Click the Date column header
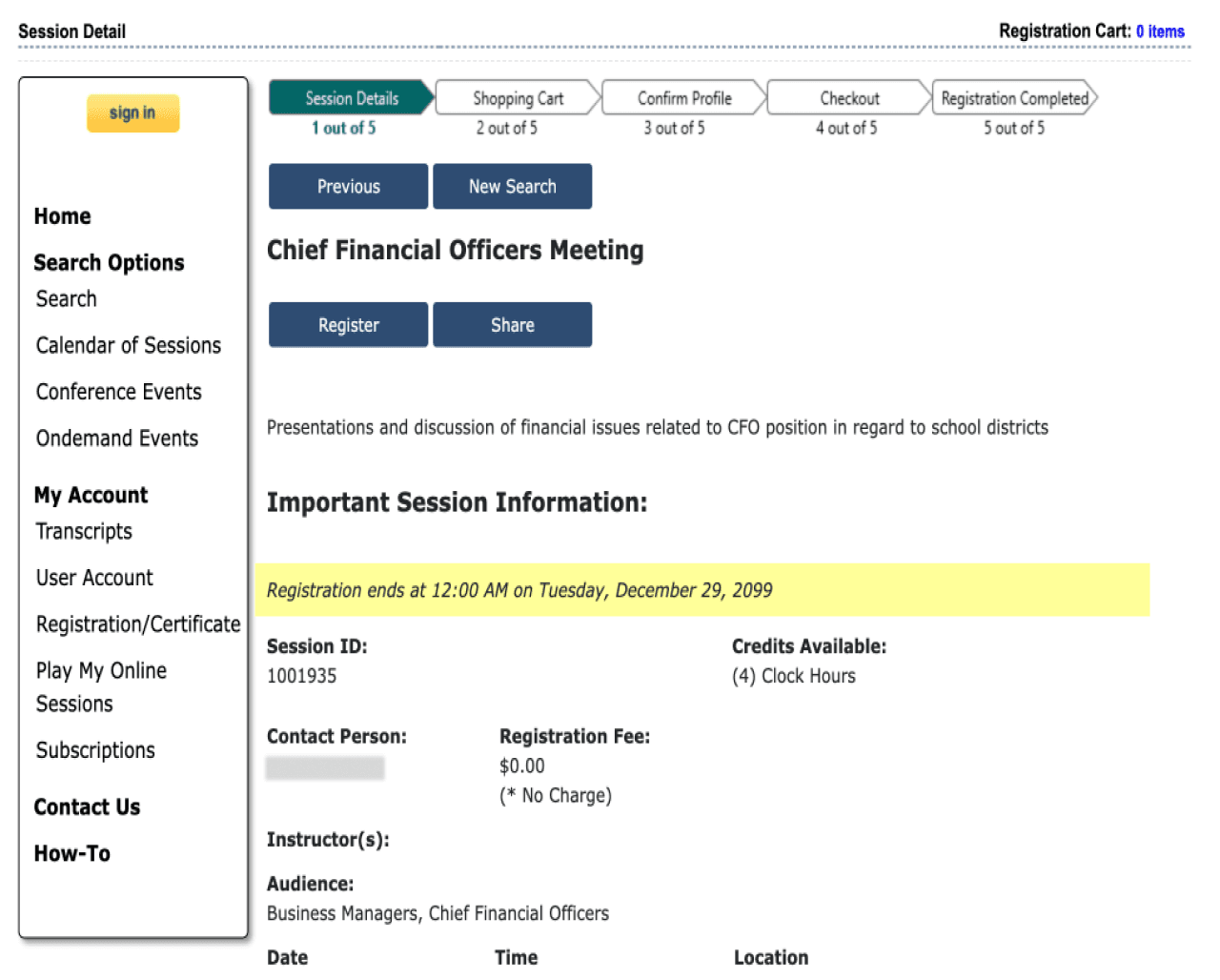Image resolution: width=1220 pixels, height=980 pixels. 287,958
